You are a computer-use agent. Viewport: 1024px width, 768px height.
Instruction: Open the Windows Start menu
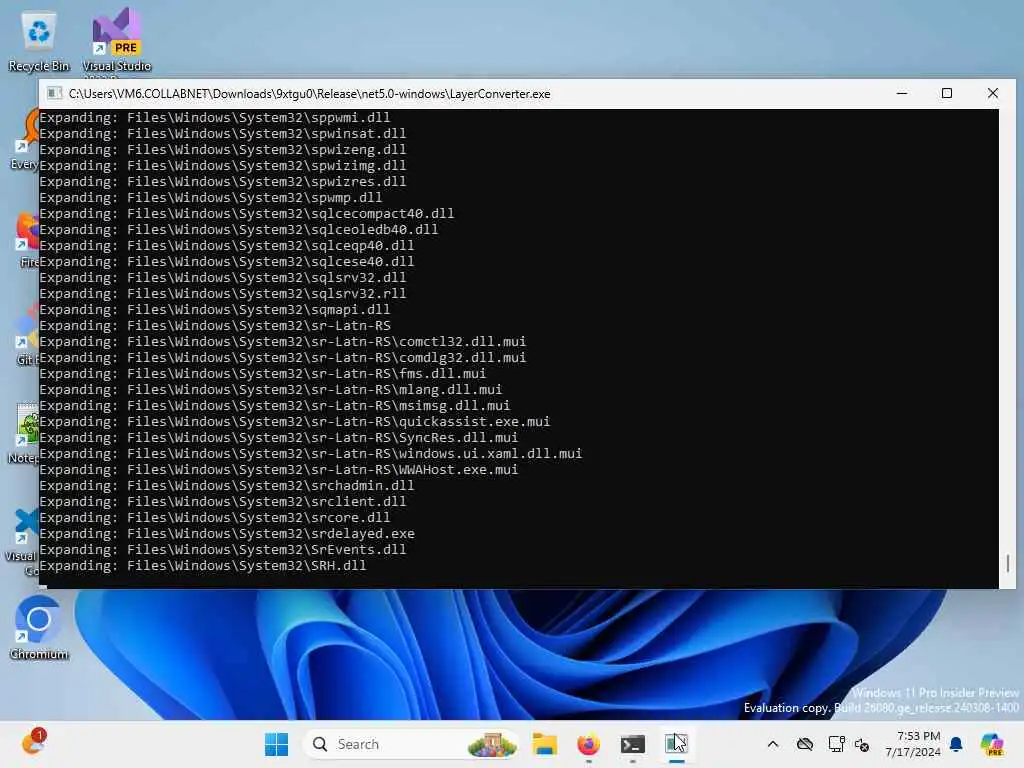pyautogui.click(x=276, y=744)
